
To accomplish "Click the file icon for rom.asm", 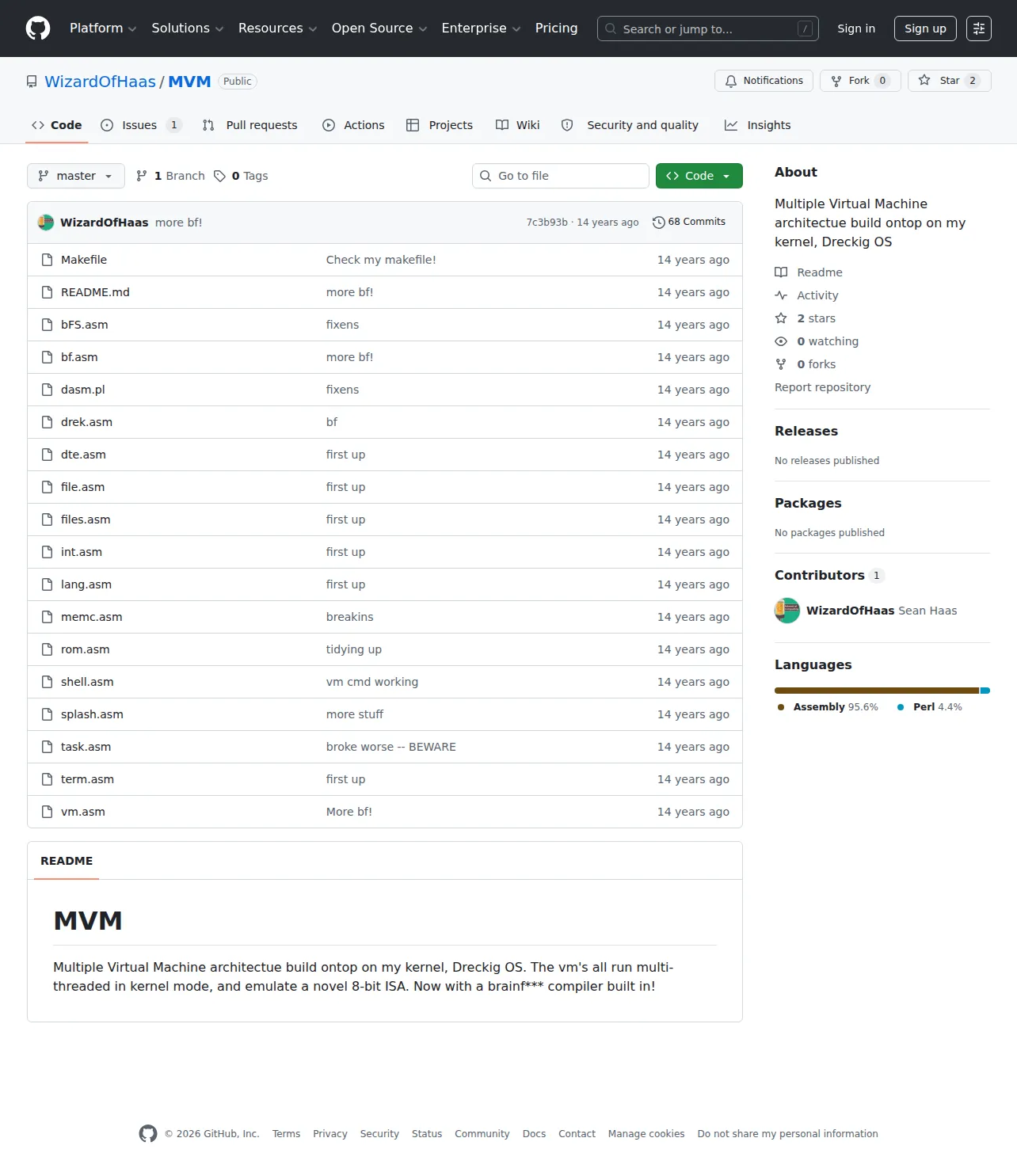I will pyautogui.click(x=48, y=649).
